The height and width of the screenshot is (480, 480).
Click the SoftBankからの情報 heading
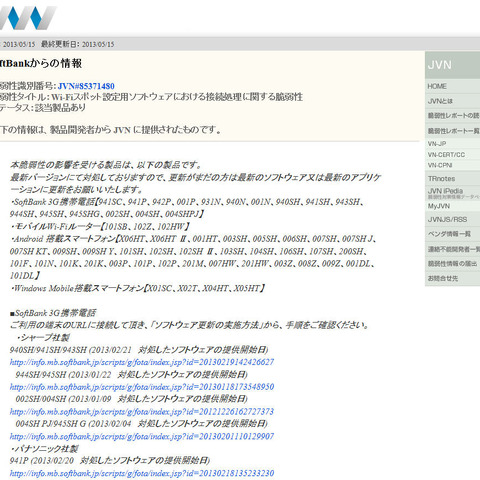pyautogui.click(x=41, y=63)
